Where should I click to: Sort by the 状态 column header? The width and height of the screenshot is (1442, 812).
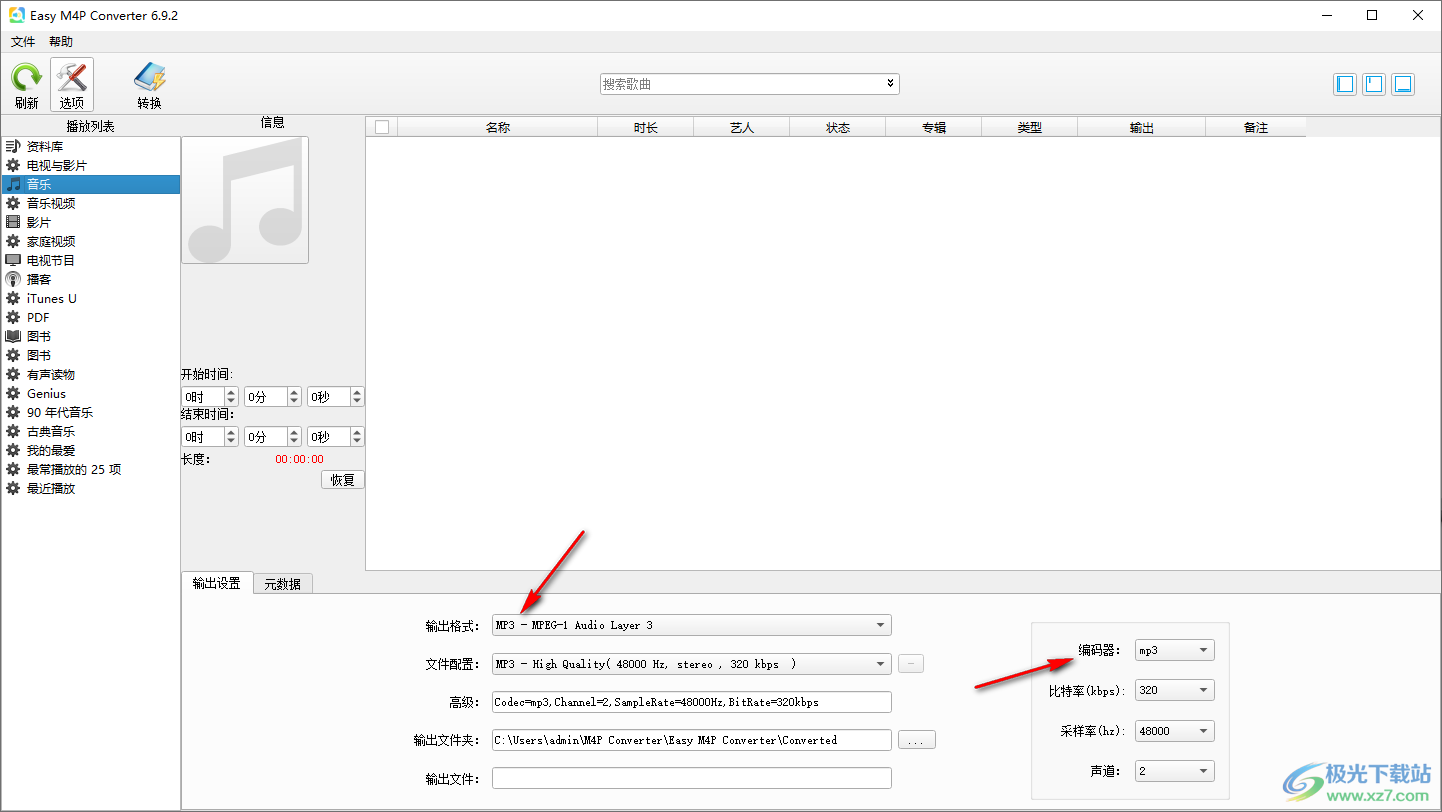coord(838,127)
